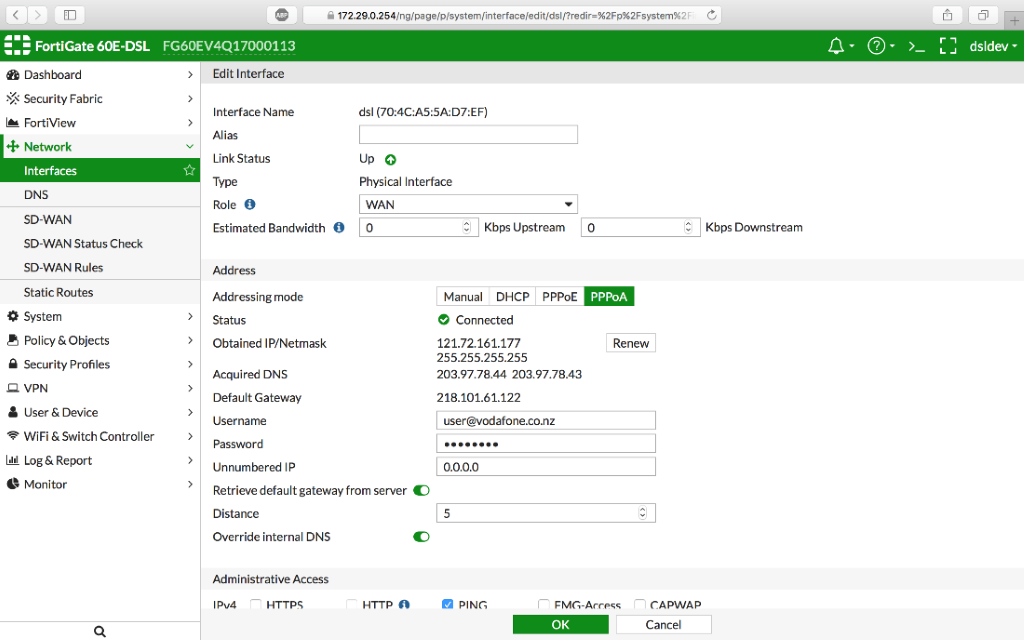Select Manual addressing mode

pos(462,296)
